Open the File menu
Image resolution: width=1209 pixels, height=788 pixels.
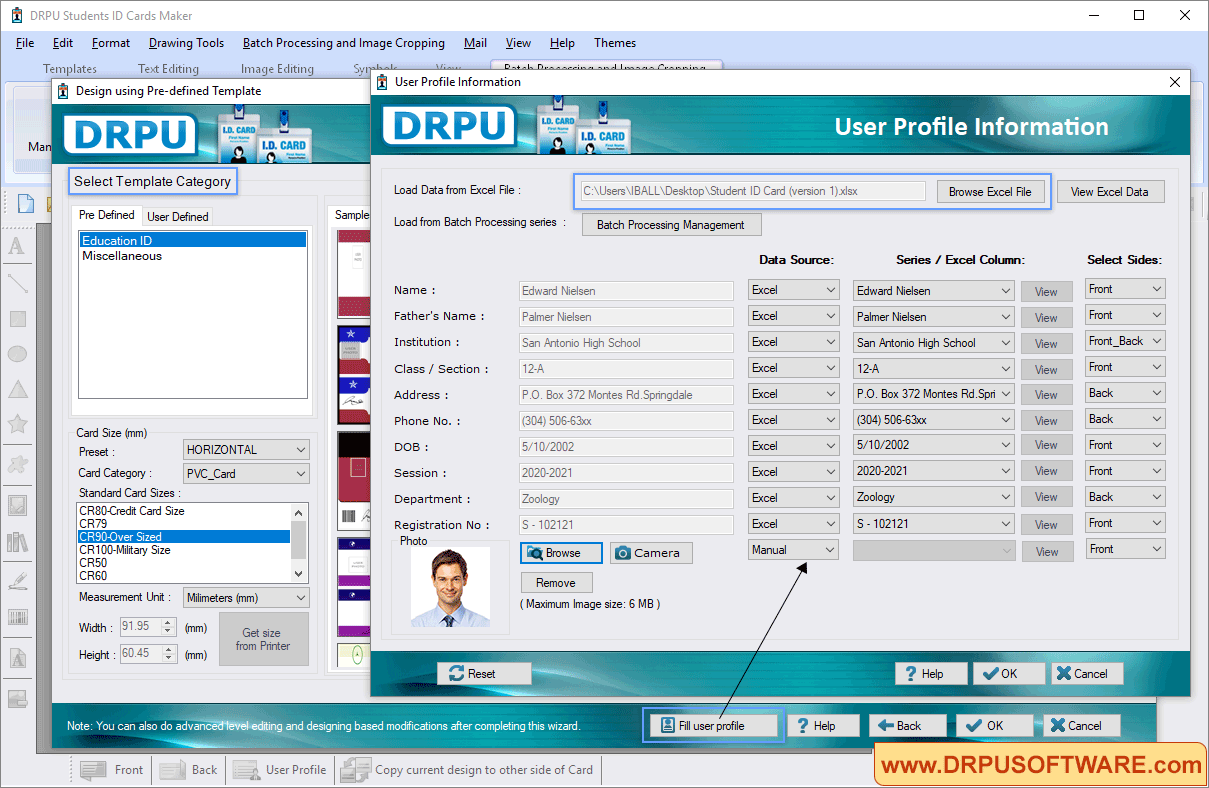tap(25, 43)
